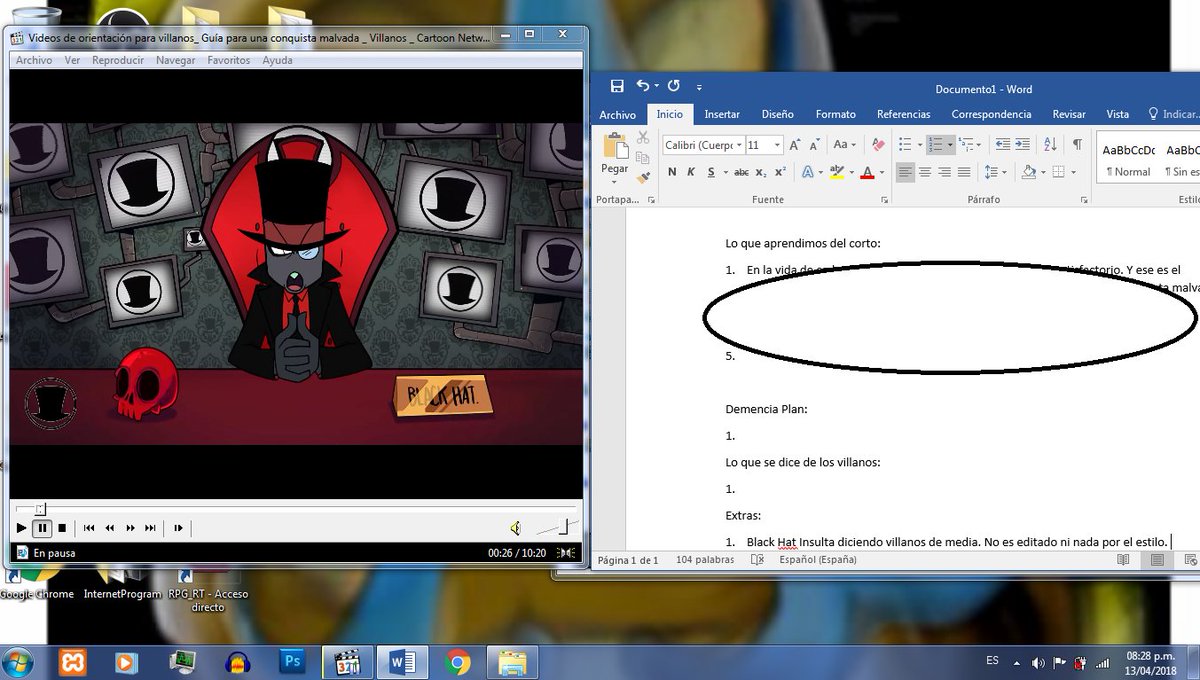This screenshot has width=1200, height=680.
Task: Mute audio with the media player speaker icon
Action: pos(515,528)
